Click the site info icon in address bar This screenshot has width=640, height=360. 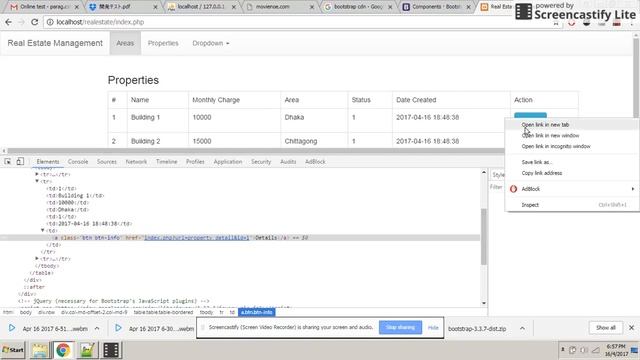[x=50, y=22]
